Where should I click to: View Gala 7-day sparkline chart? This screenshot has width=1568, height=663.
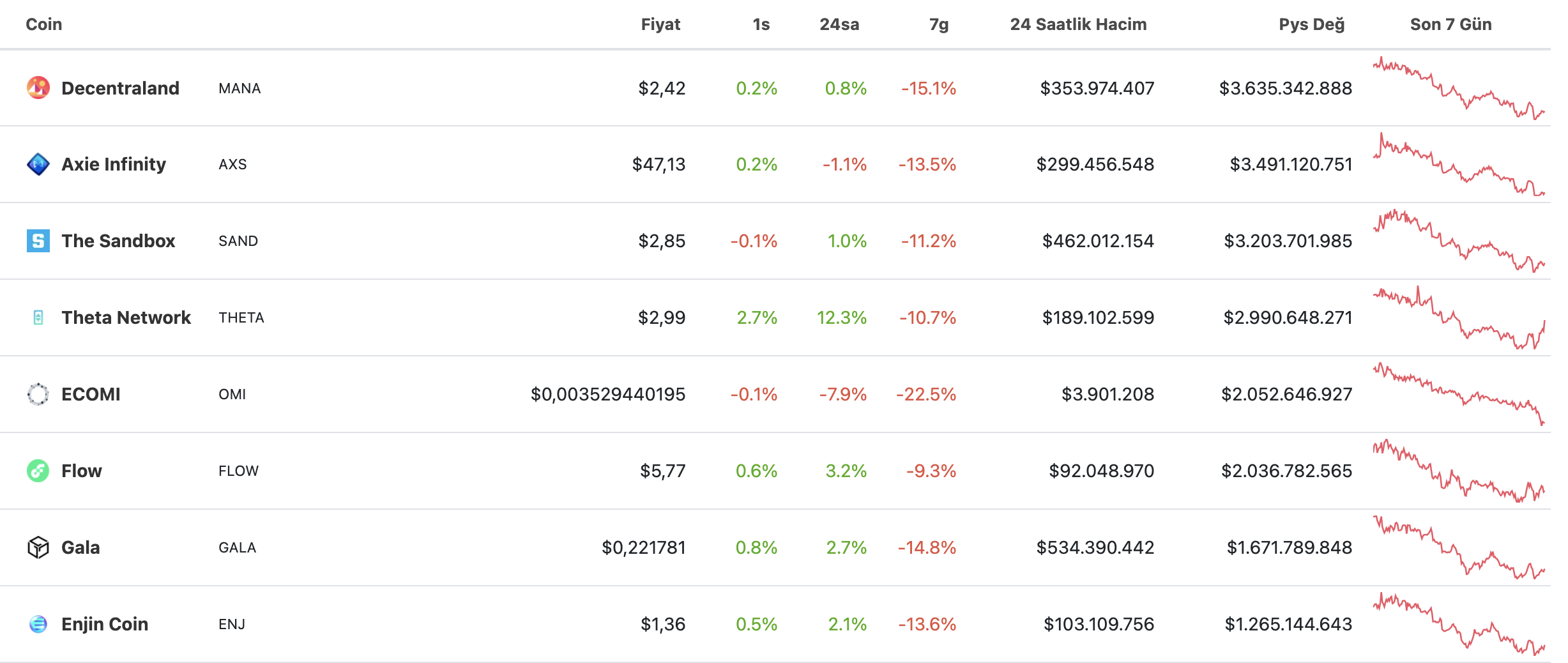[1459, 547]
